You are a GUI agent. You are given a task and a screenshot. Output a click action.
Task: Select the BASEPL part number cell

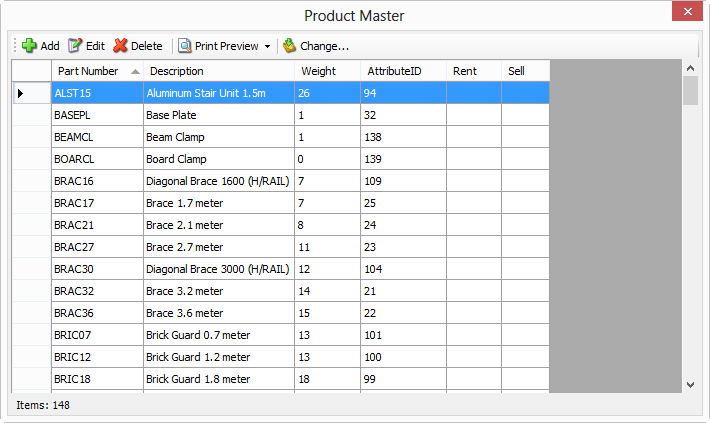click(x=97, y=115)
